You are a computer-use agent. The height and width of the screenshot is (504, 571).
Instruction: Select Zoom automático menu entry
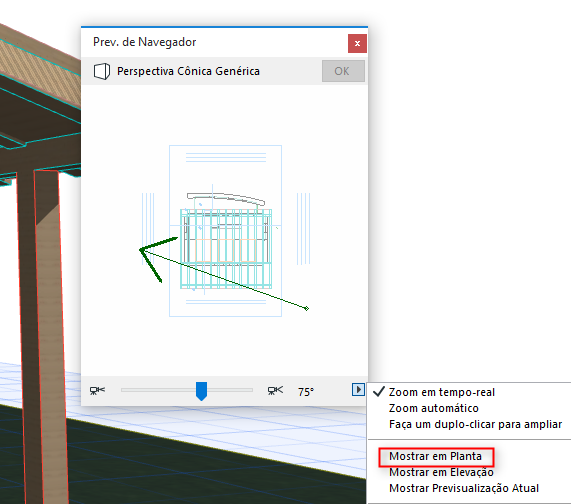tap(433, 408)
